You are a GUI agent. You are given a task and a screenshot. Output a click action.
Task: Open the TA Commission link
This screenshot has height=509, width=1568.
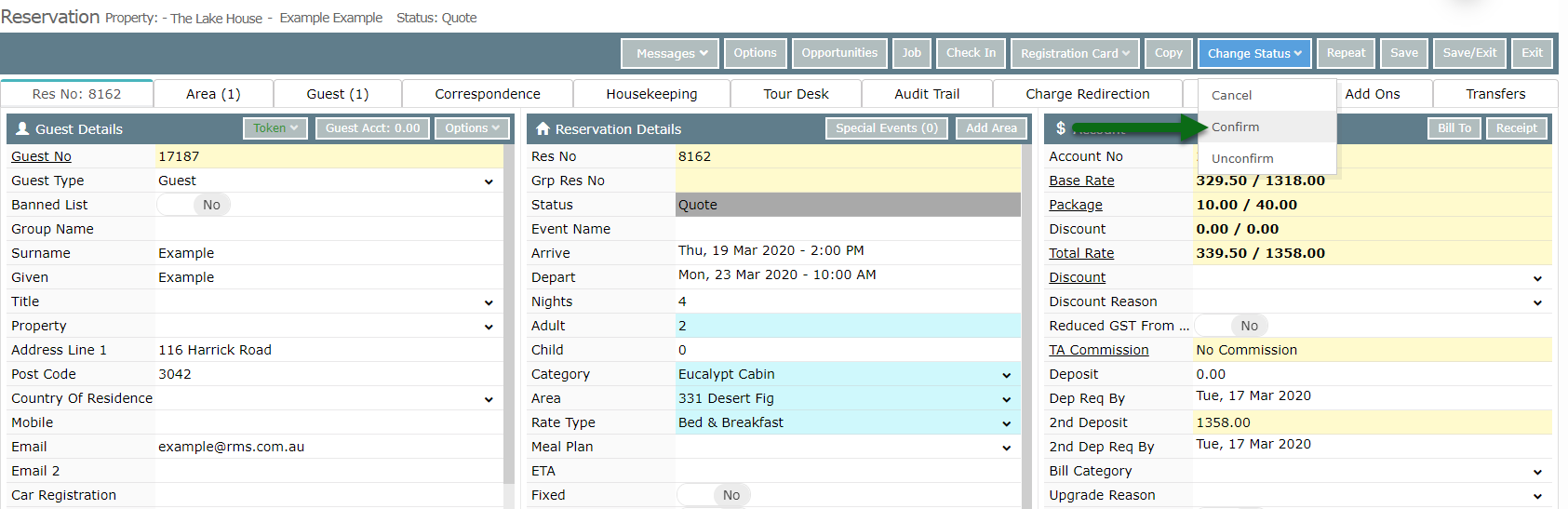[1099, 350]
